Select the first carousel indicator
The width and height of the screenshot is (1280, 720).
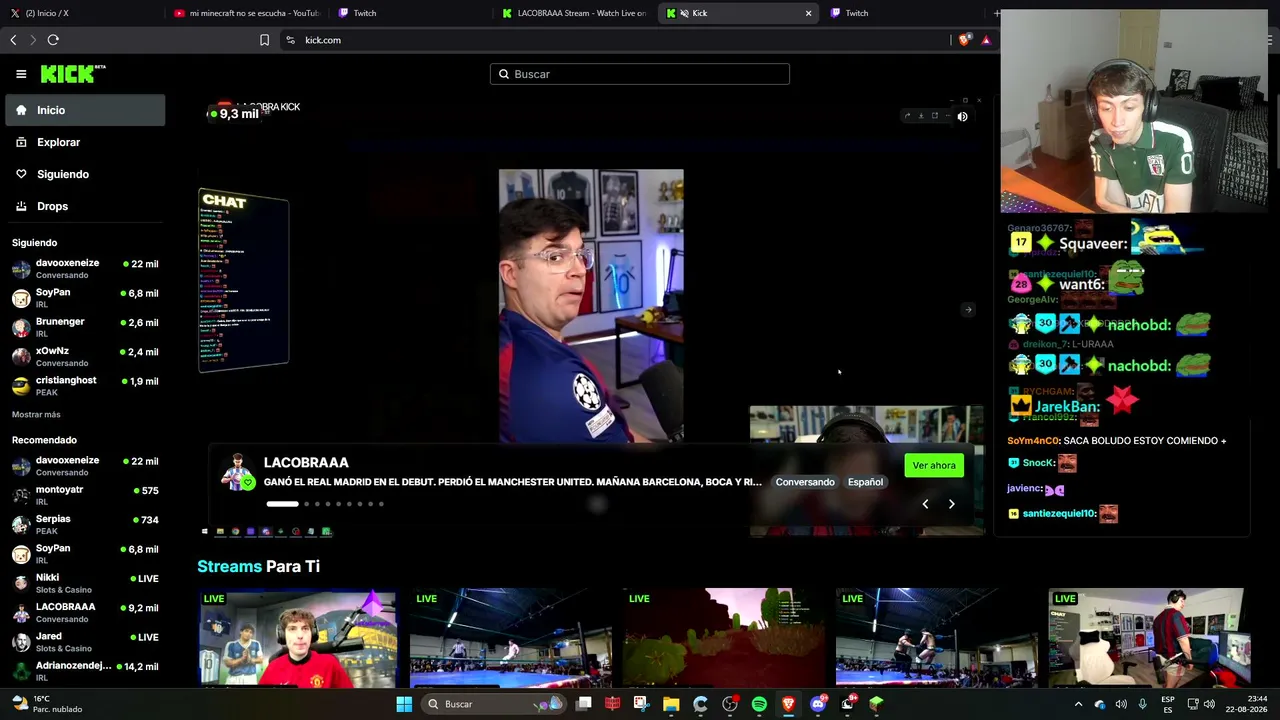[x=282, y=504]
